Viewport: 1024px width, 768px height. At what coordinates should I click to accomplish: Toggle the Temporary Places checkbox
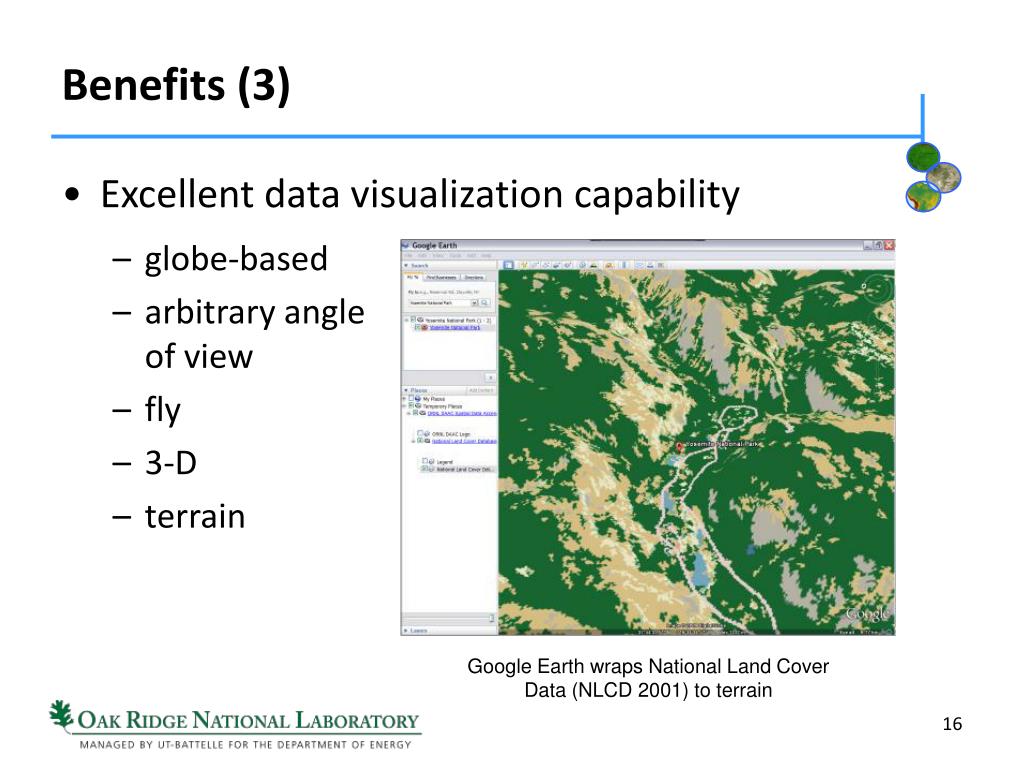click(411, 405)
